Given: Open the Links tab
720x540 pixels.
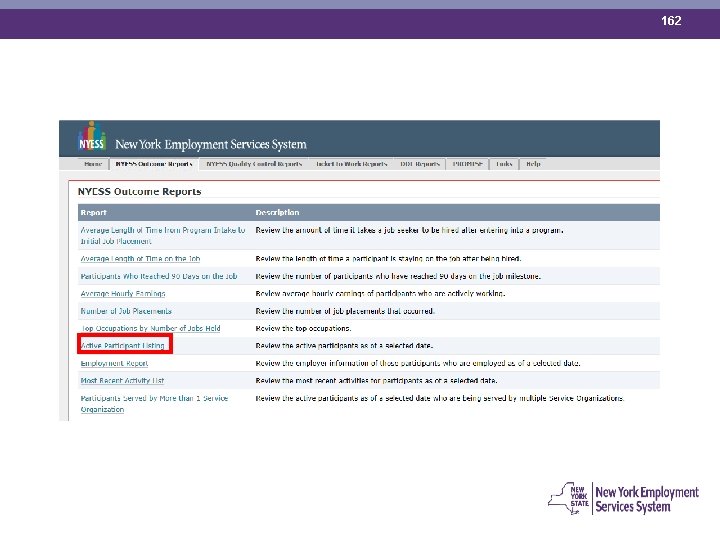Looking at the screenshot, I should (x=504, y=164).
